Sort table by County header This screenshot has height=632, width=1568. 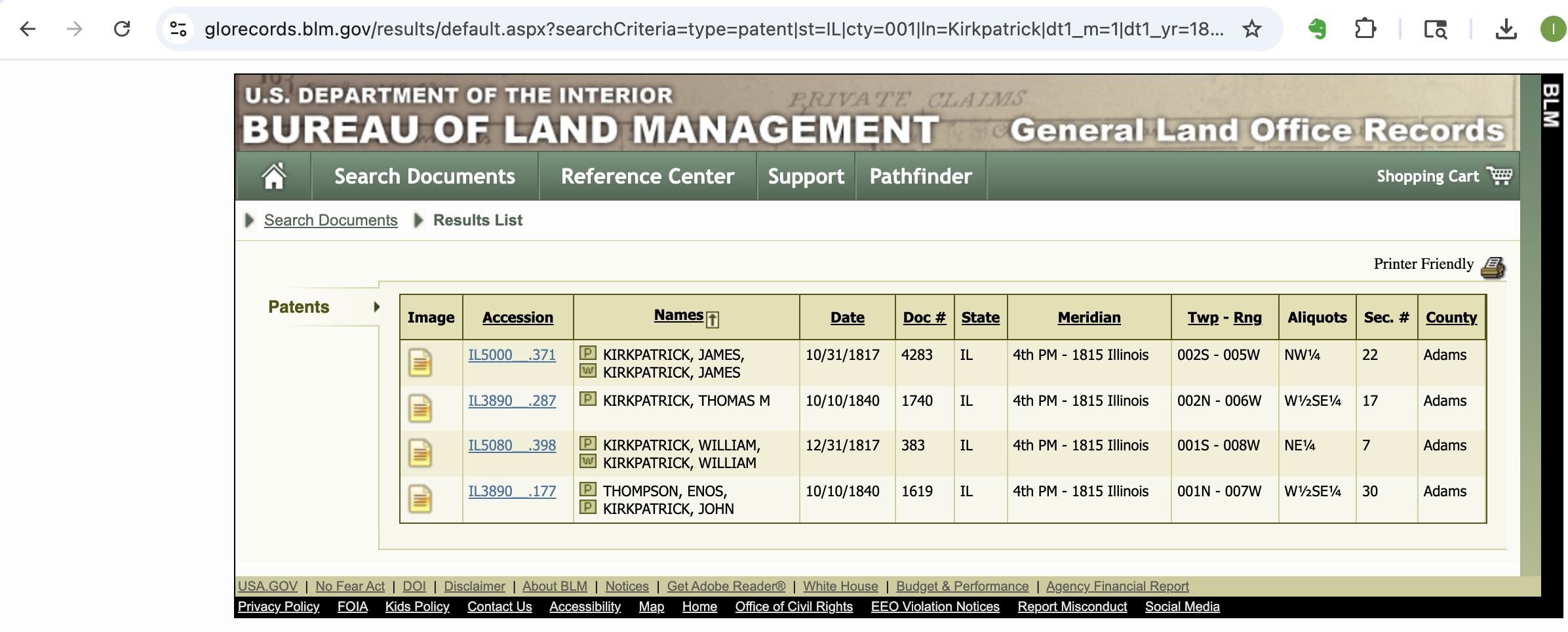click(x=1451, y=317)
